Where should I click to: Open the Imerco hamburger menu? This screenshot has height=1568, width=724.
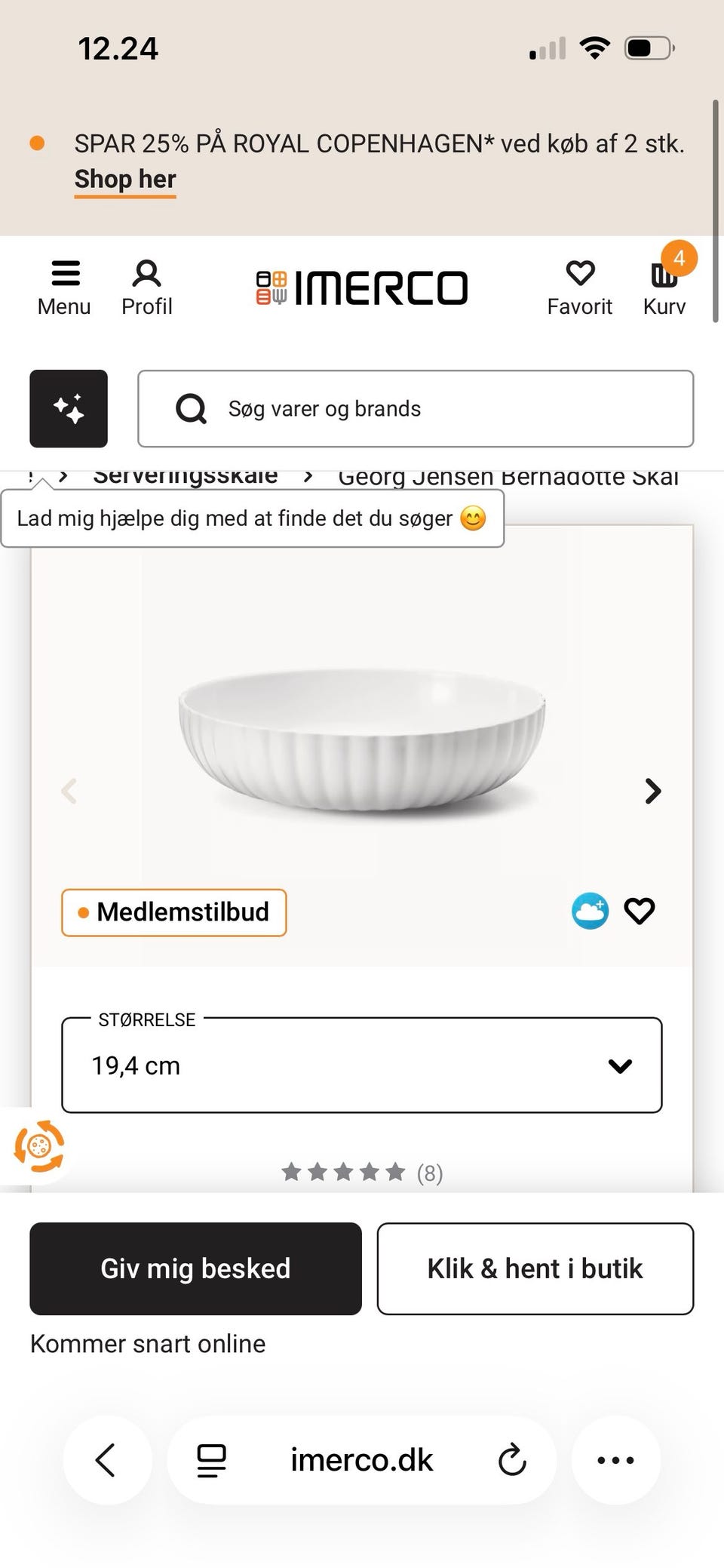click(x=64, y=285)
